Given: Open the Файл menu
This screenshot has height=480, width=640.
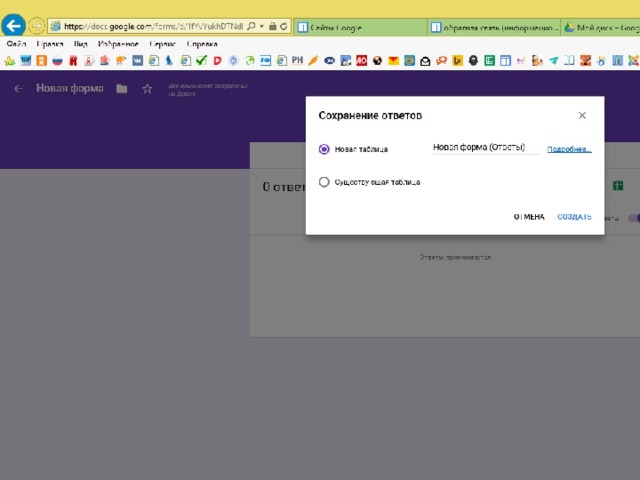Looking at the screenshot, I should (x=16, y=45).
